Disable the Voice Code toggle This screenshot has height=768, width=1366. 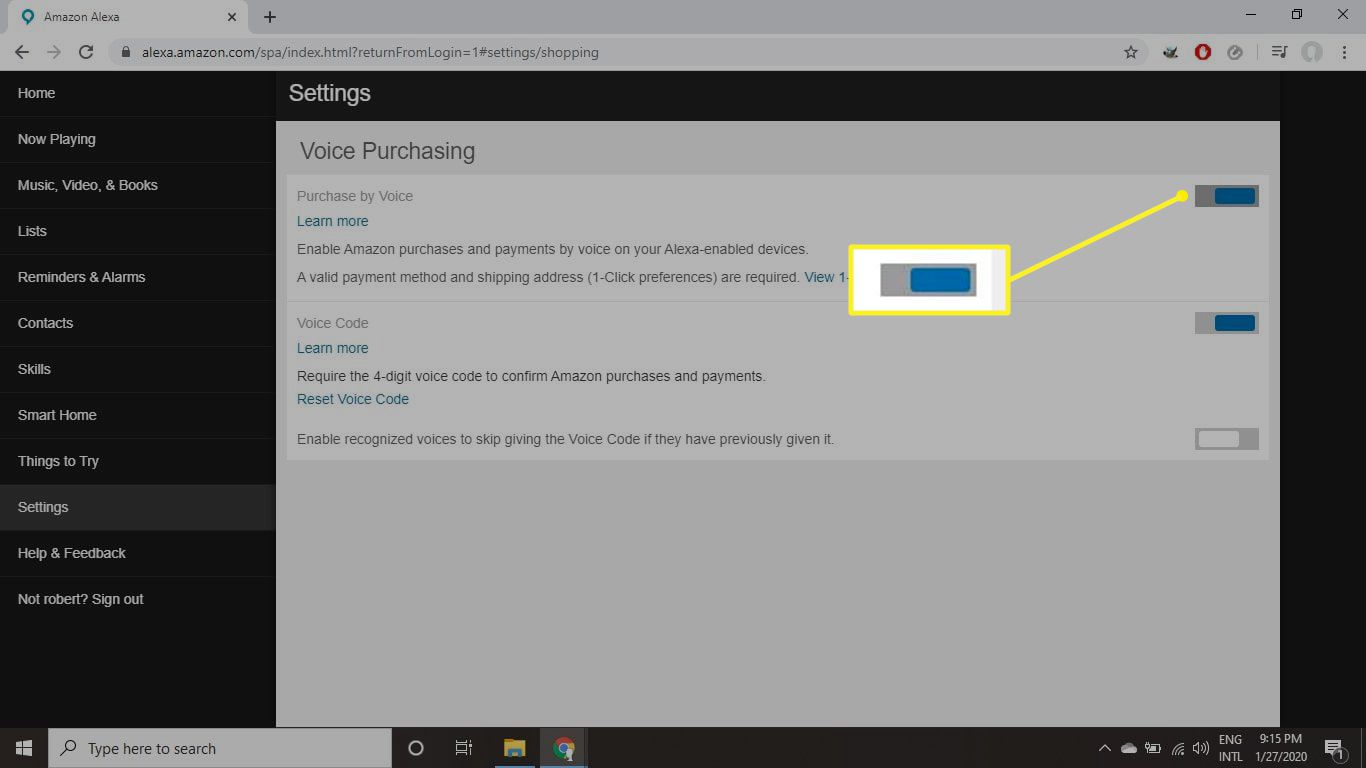coord(1226,323)
